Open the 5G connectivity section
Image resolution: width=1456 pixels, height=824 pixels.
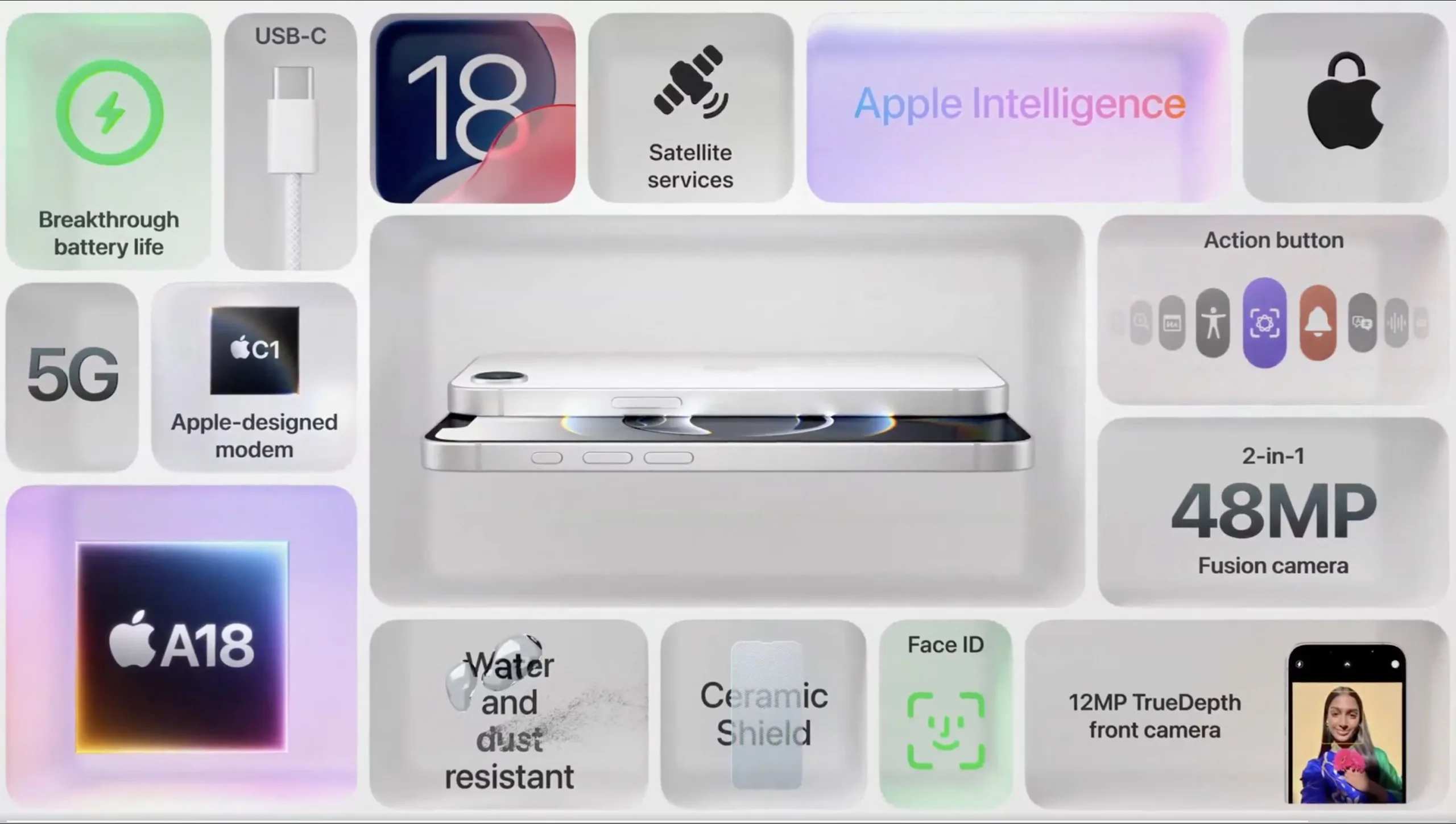(x=72, y=374)
